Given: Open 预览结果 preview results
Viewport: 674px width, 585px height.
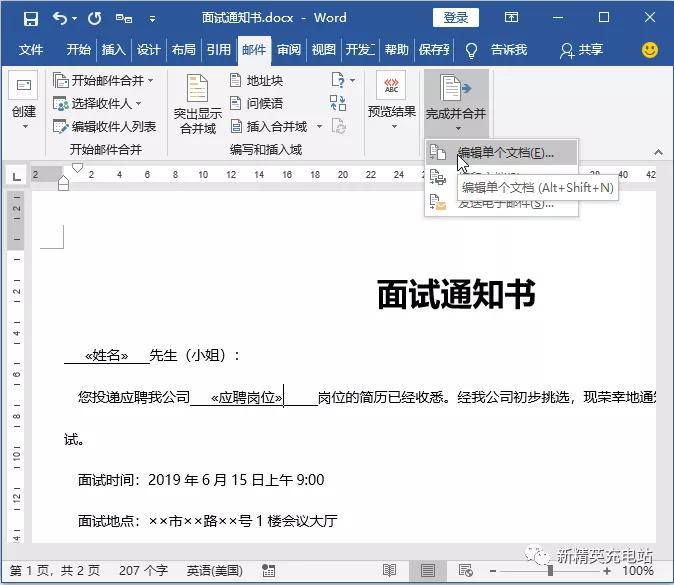Looking at the screenshot, I should click(x=392, y=101).
